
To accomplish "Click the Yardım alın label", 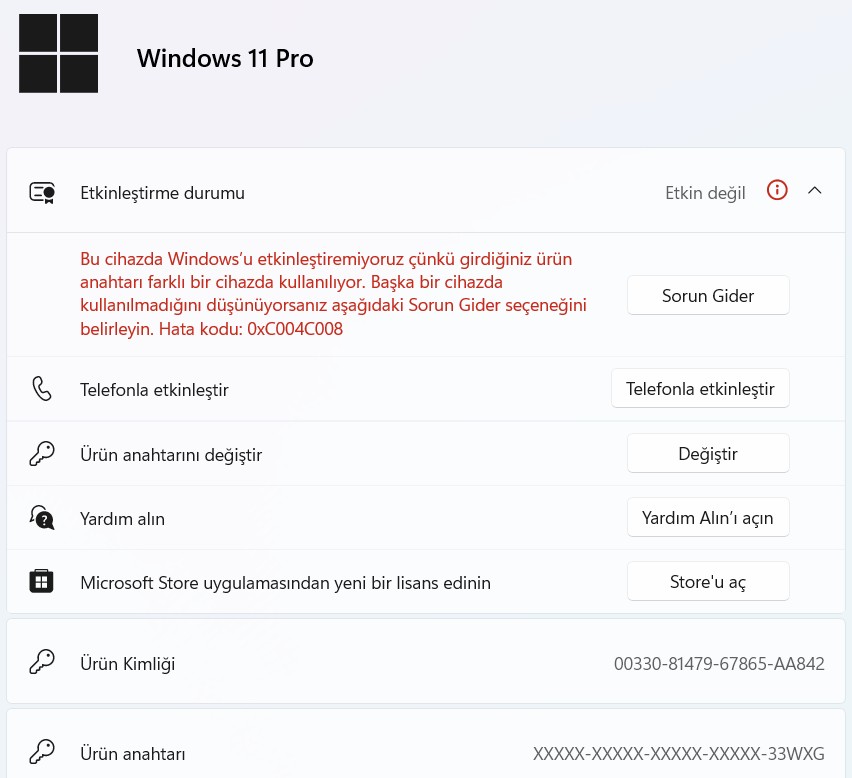I will pyautogui.click(x=122, y=519).
